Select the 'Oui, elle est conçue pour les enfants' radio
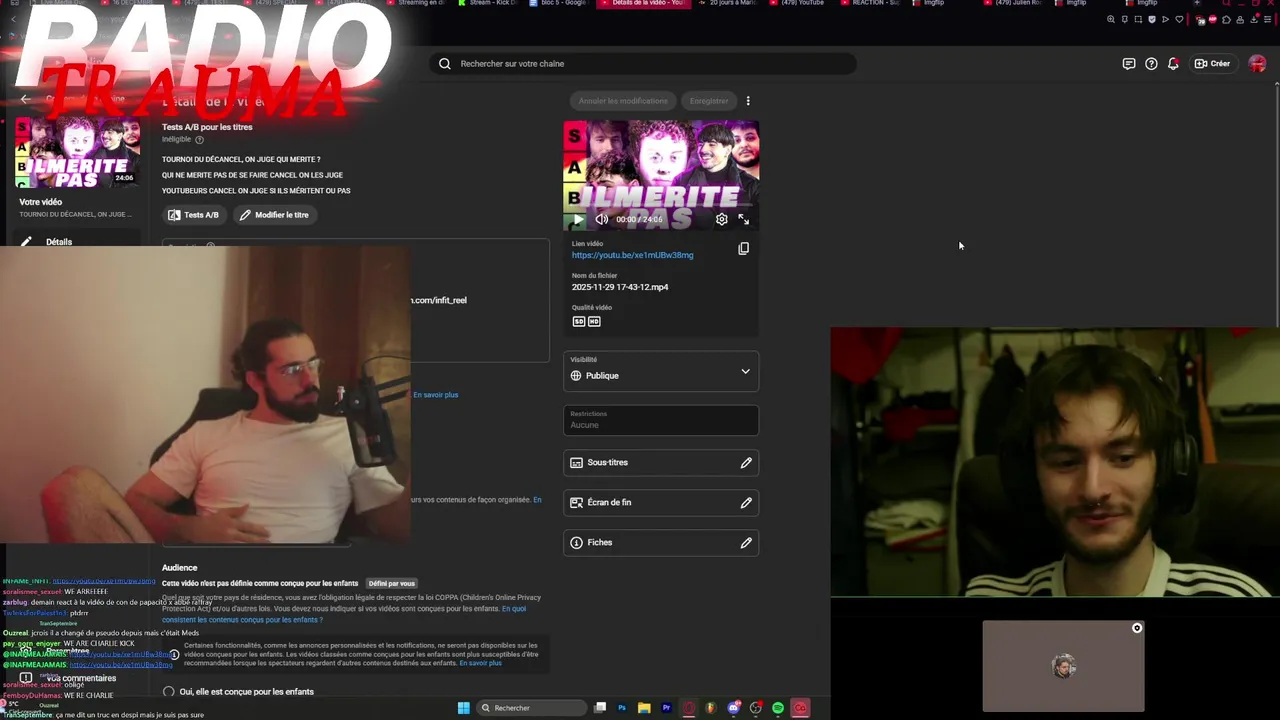The image size is (1280, 720). [169, 692]
